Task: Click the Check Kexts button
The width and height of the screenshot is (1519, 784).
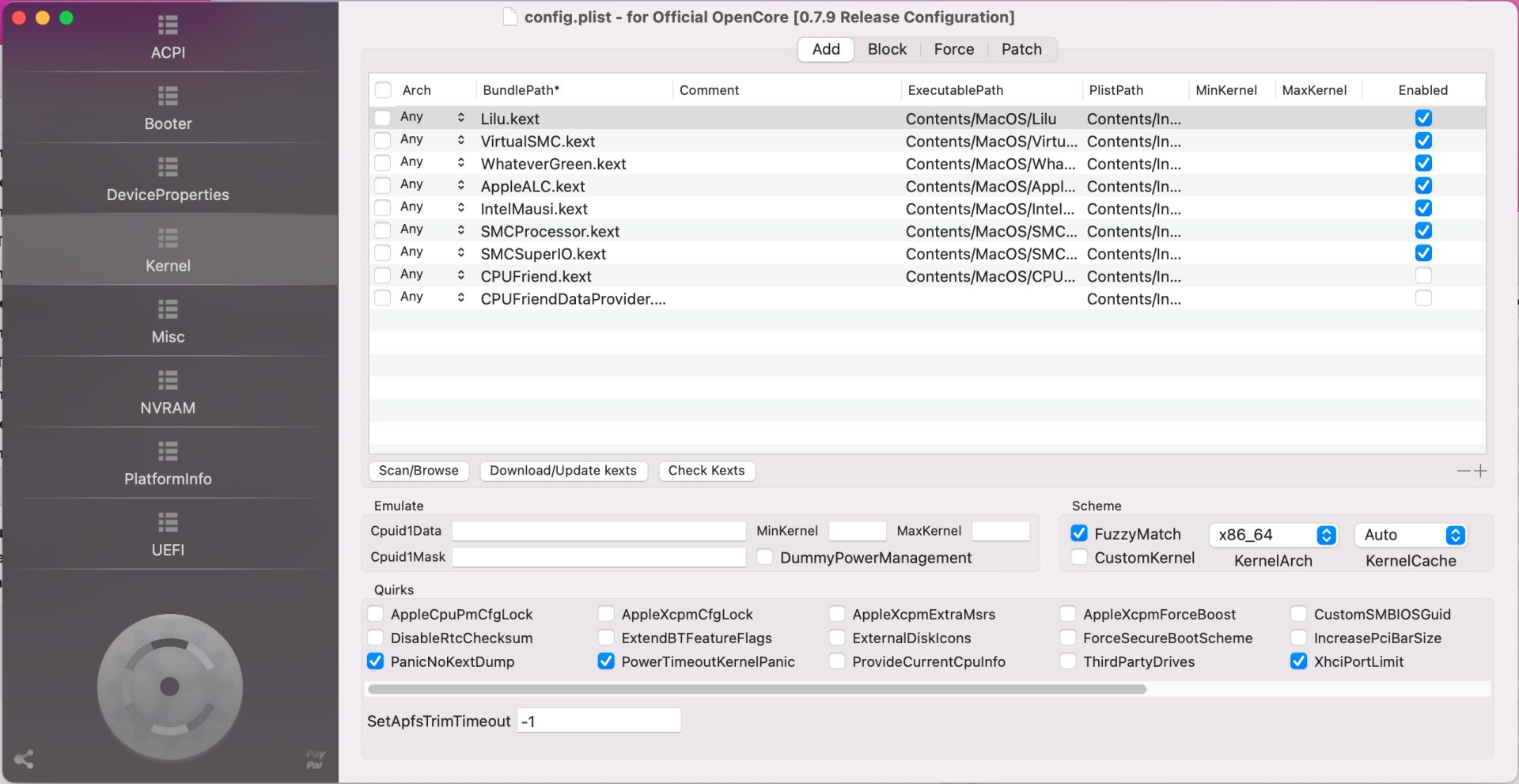Action: [706, 471]
